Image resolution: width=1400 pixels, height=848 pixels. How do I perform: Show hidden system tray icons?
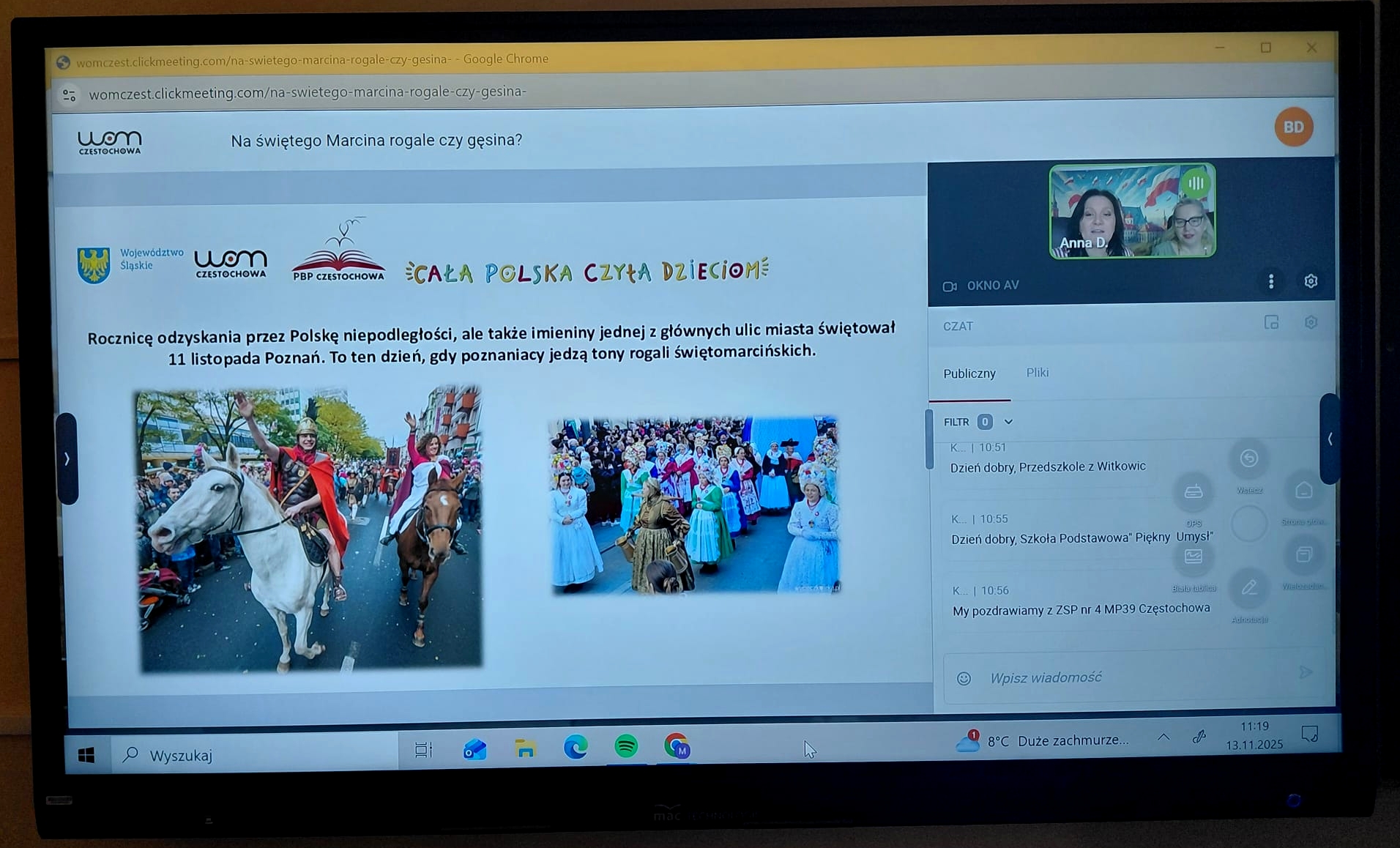coord(1163,737)
